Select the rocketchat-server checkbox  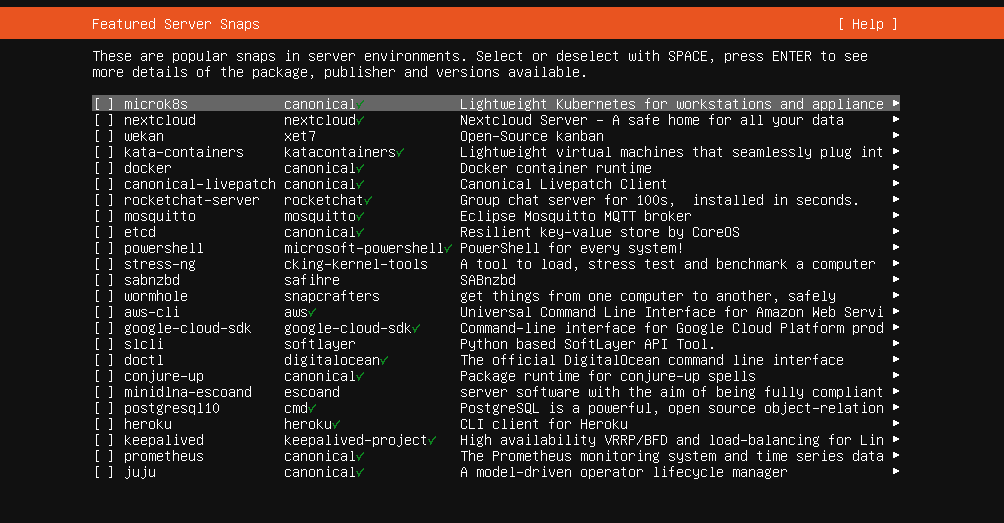(104, 200)
